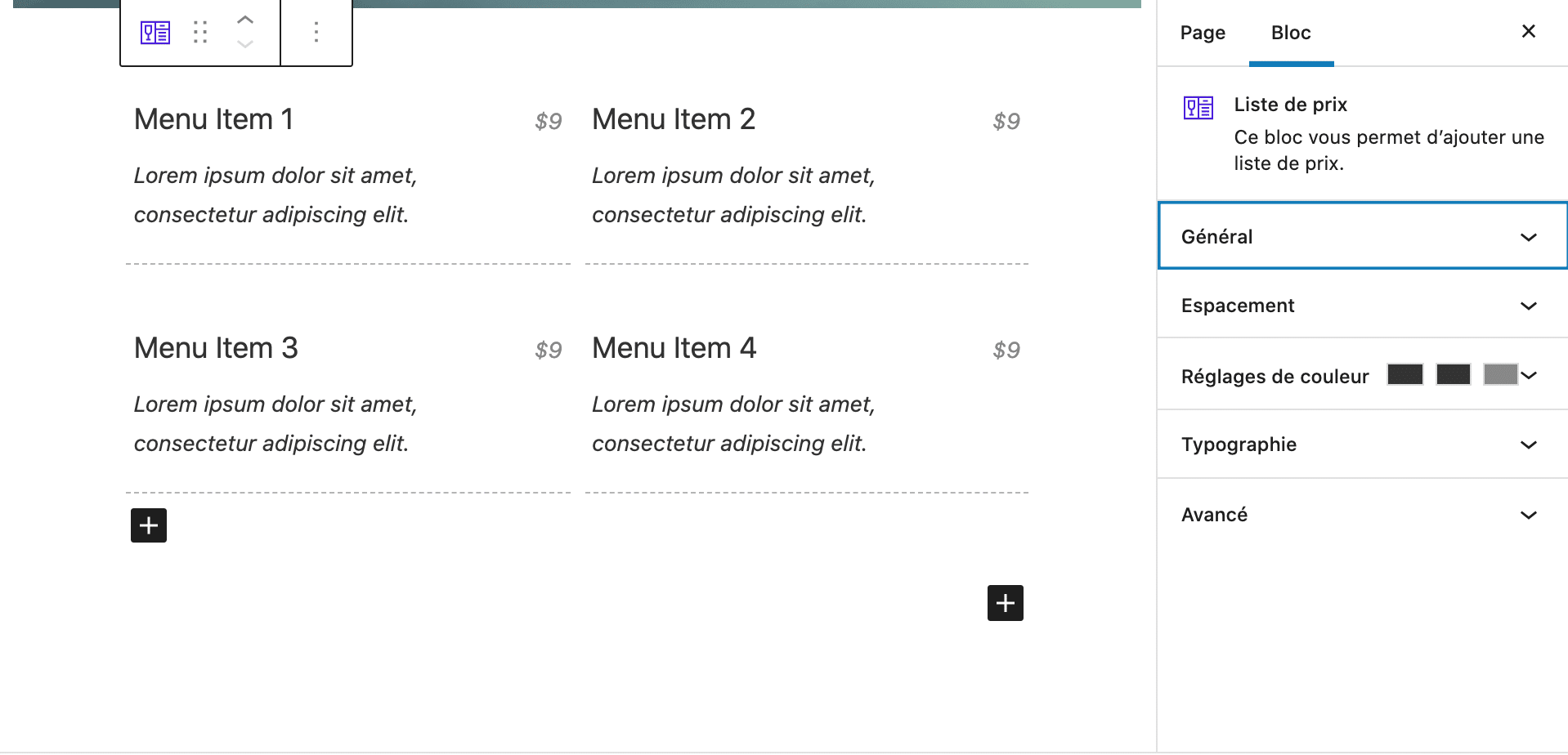
Task: Click the Liste de prix icon in sidebar
Action: (1198, 108)
